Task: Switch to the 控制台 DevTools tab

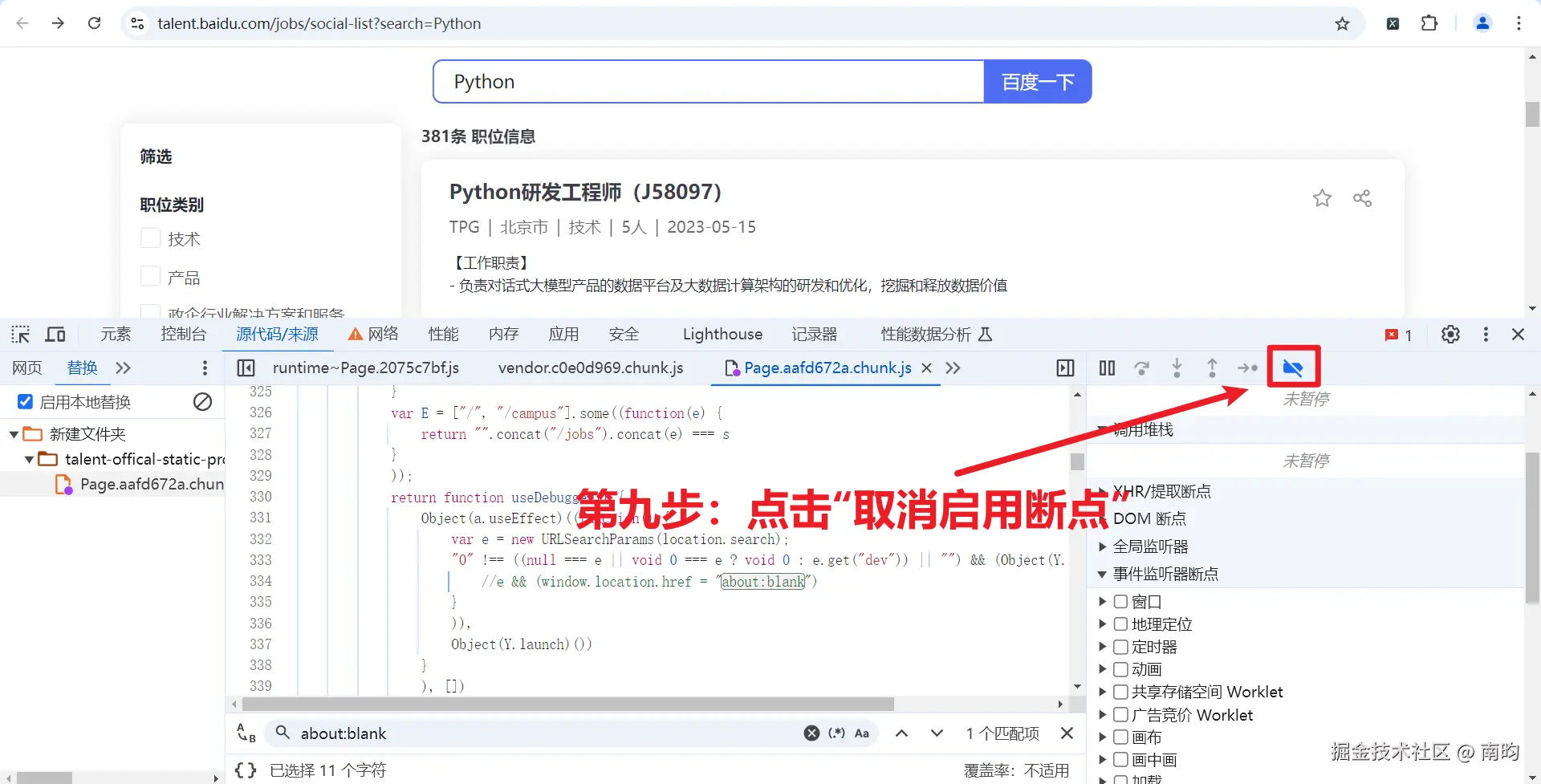Action: [183, 334]
